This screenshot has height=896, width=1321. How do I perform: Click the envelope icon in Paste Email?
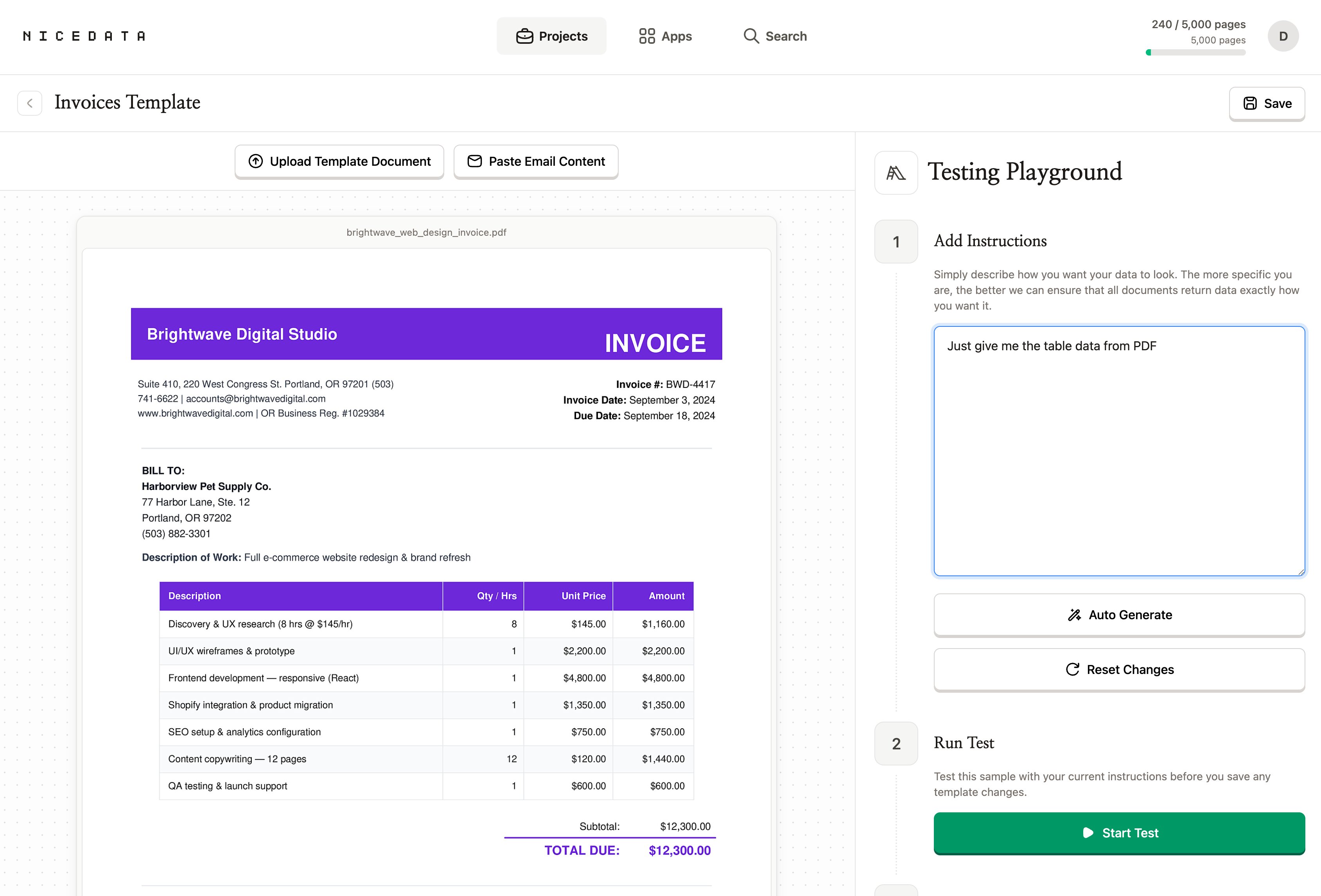tap(475, 161)
